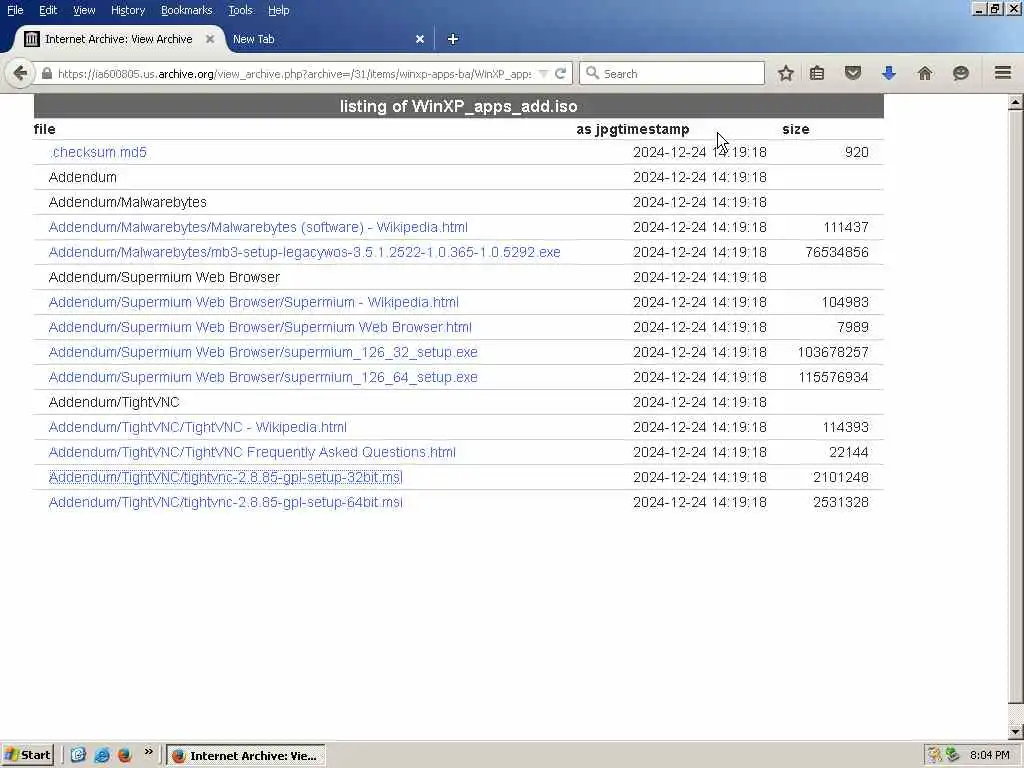The width and height of the screenshot is (1024, 768).
Task: Open TightVNC - Wikipedia.html link
Action: point(197,427)
